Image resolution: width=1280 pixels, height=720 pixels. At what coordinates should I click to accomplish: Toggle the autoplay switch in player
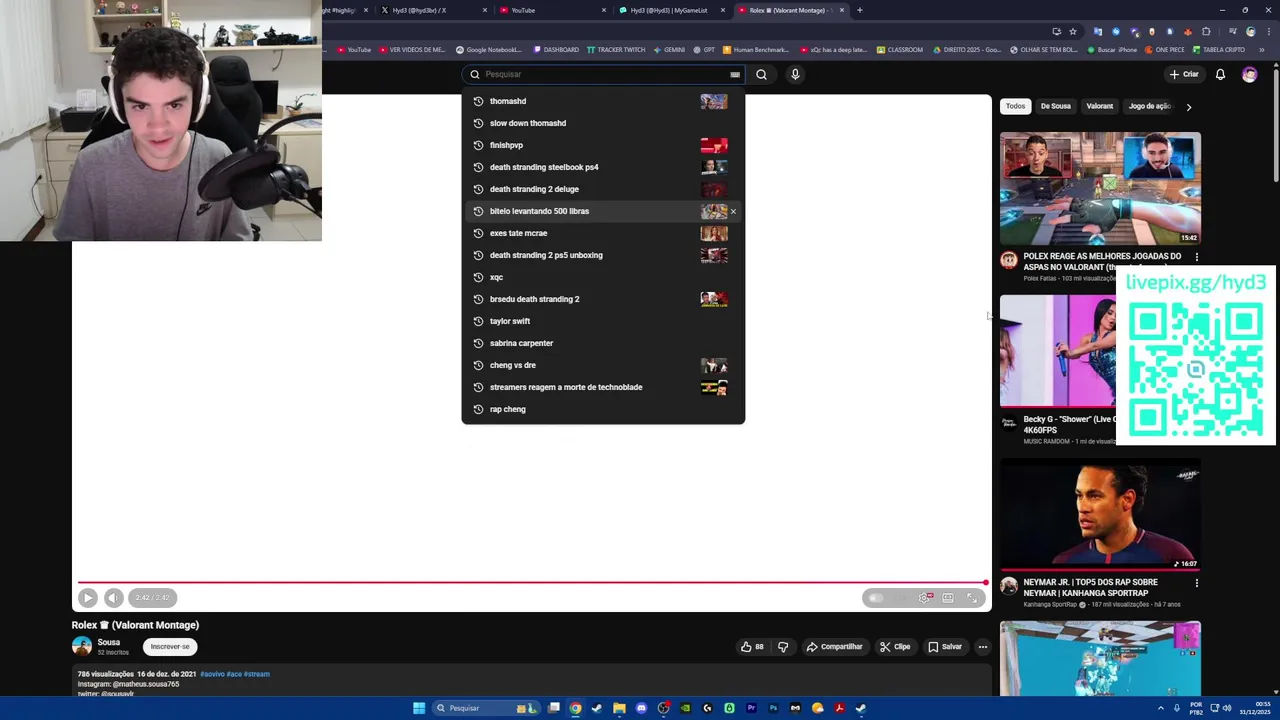[x=876, y=598]
